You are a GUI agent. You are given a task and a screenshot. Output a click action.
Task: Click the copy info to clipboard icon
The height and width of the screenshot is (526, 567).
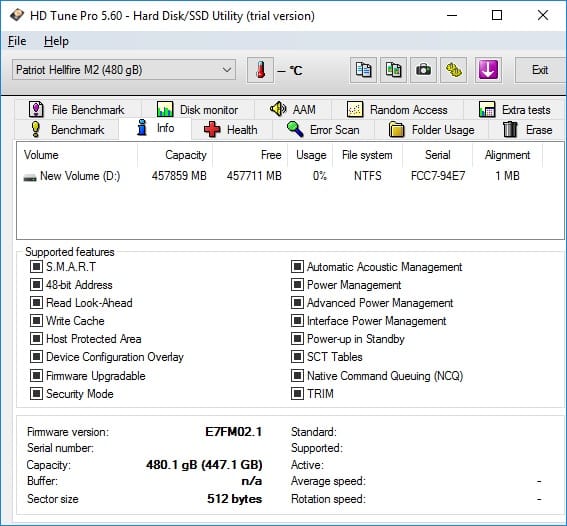[x=363, y=70]
